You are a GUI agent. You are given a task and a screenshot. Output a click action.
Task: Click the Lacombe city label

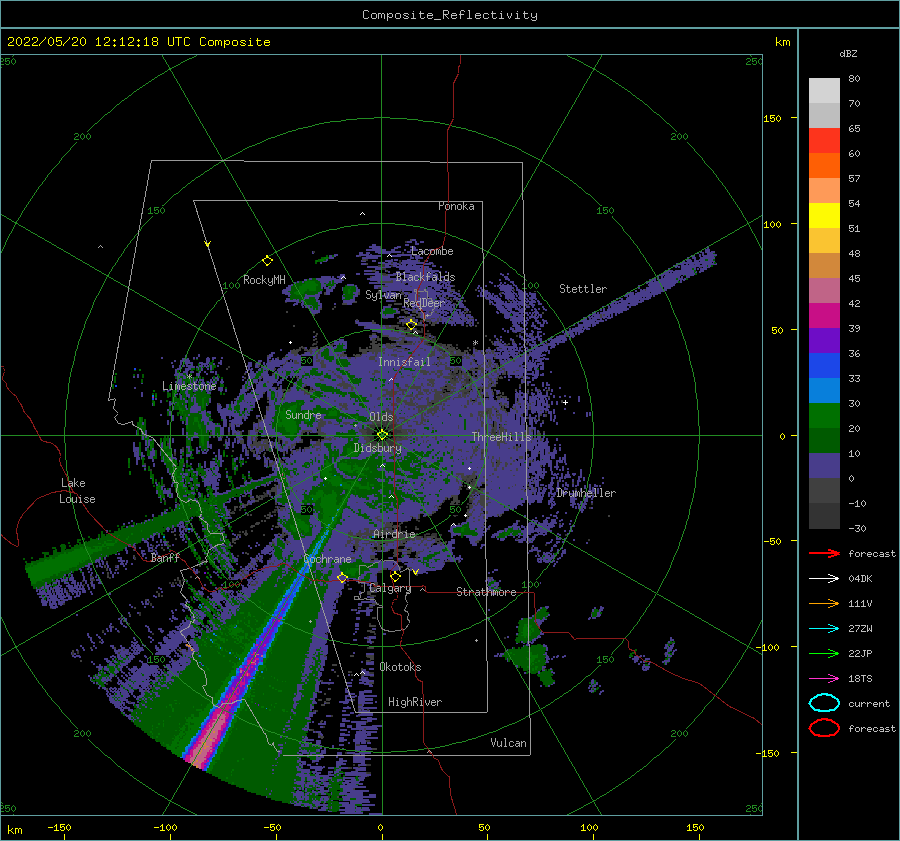coord(432,251)
